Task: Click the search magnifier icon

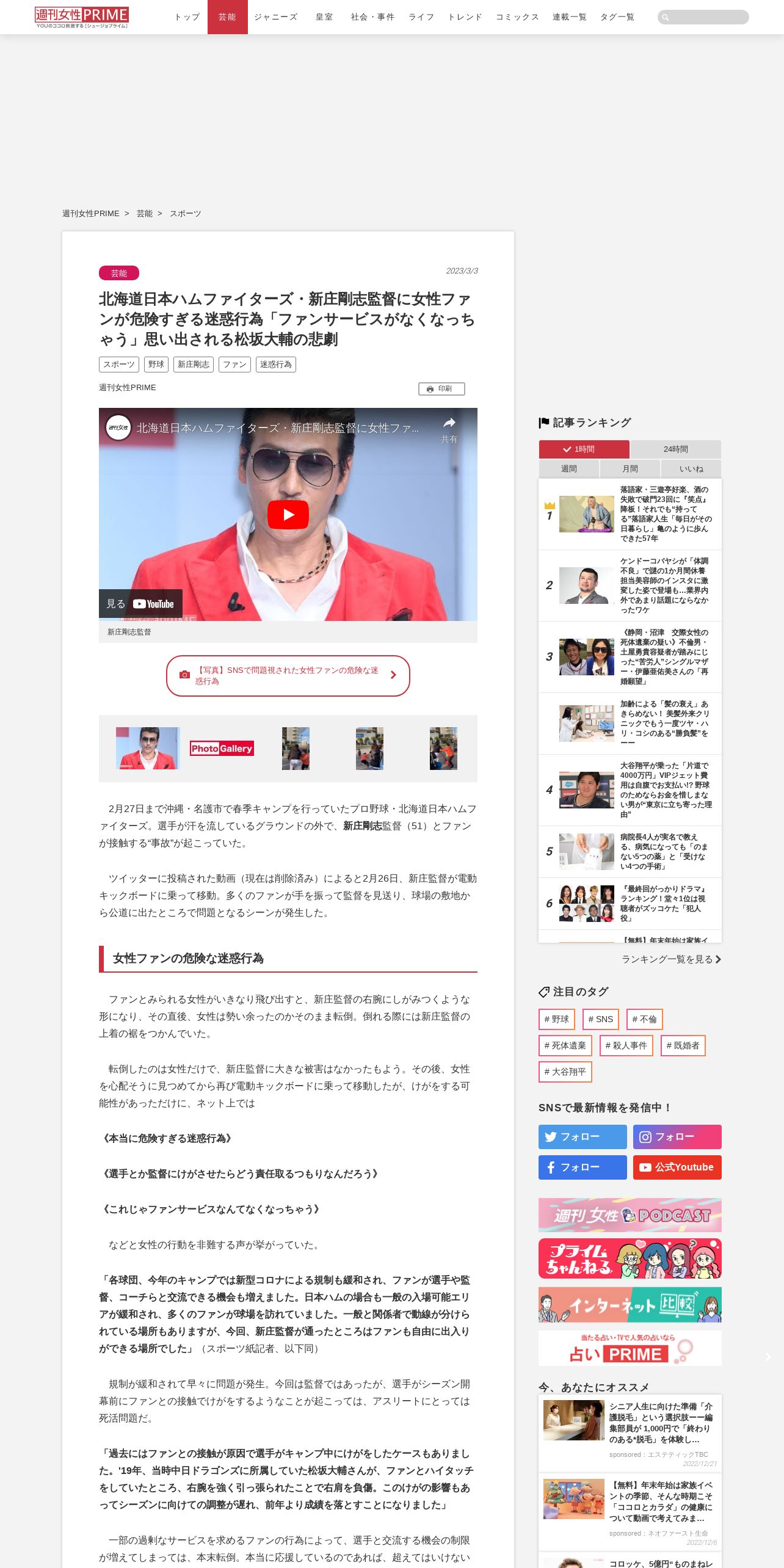Action: click(x=666, y=17)
